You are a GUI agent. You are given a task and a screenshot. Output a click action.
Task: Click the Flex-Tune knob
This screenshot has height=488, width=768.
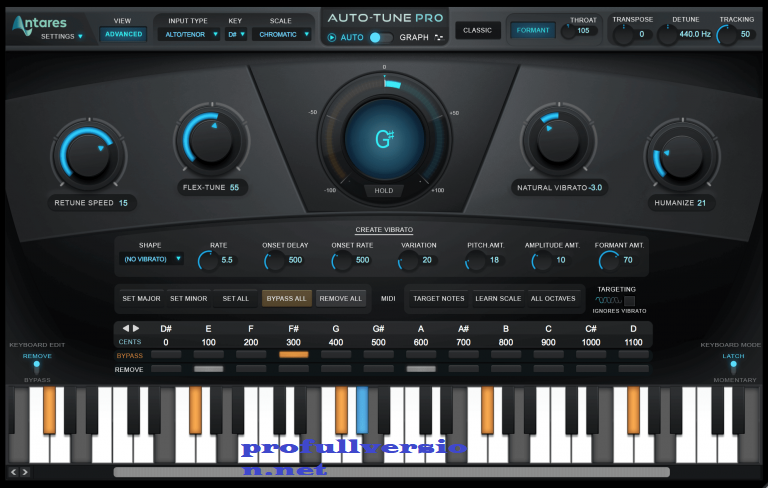click(x=212, y=141)
